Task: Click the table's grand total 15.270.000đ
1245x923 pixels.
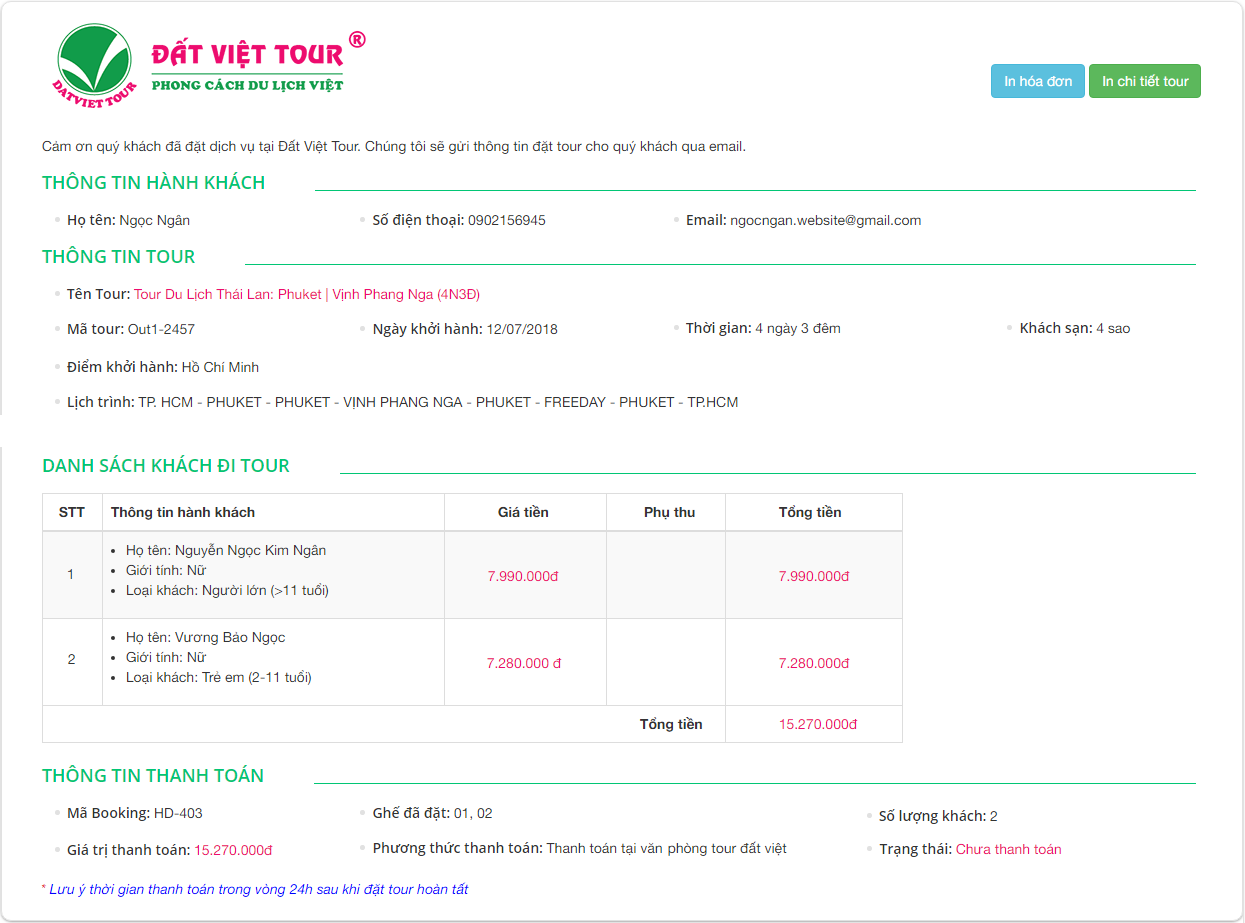Action: click(818, 724)
